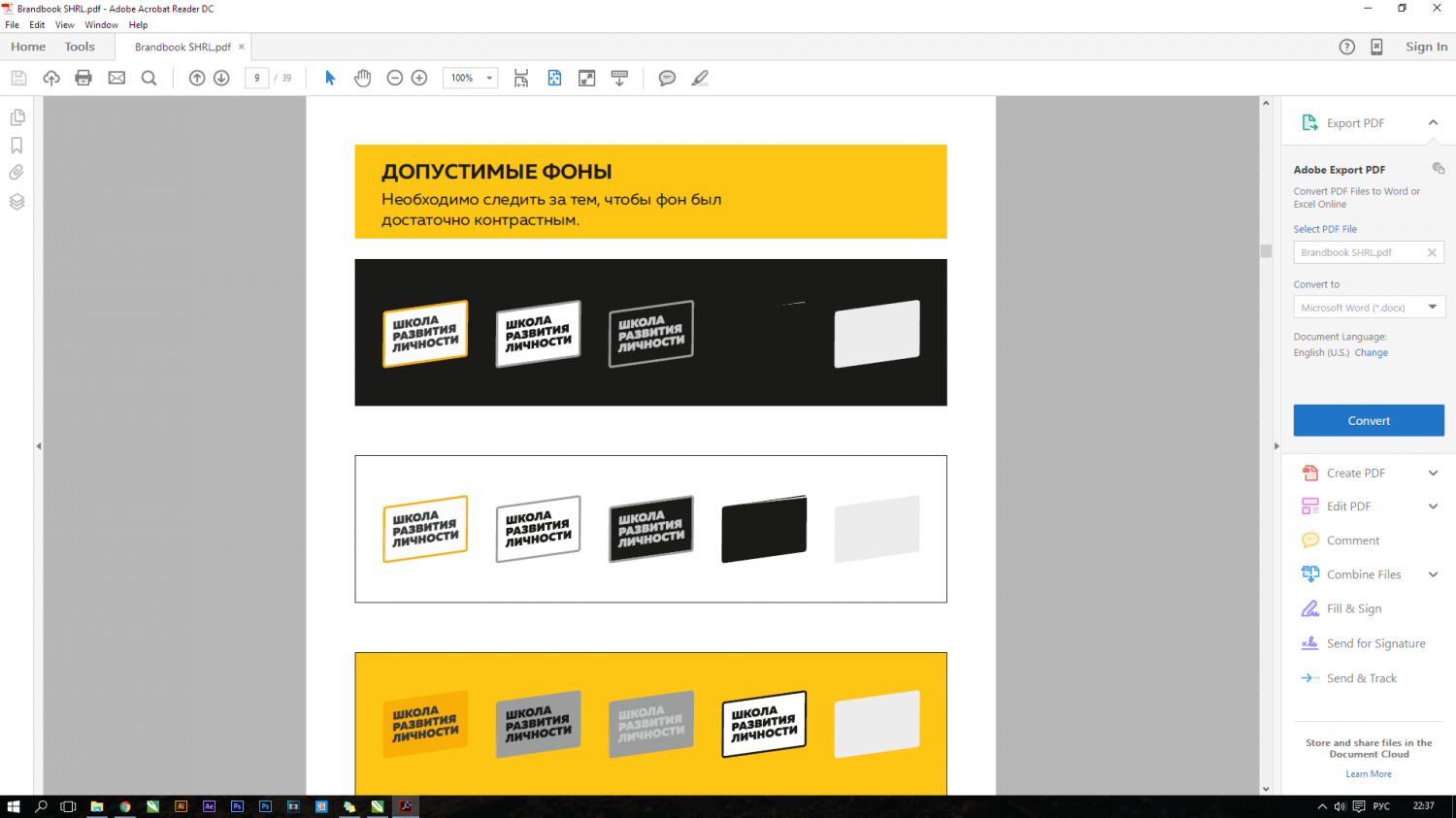Open Windows Start menu
Viewport: 1456px width, 818px height.
[14, 806]
